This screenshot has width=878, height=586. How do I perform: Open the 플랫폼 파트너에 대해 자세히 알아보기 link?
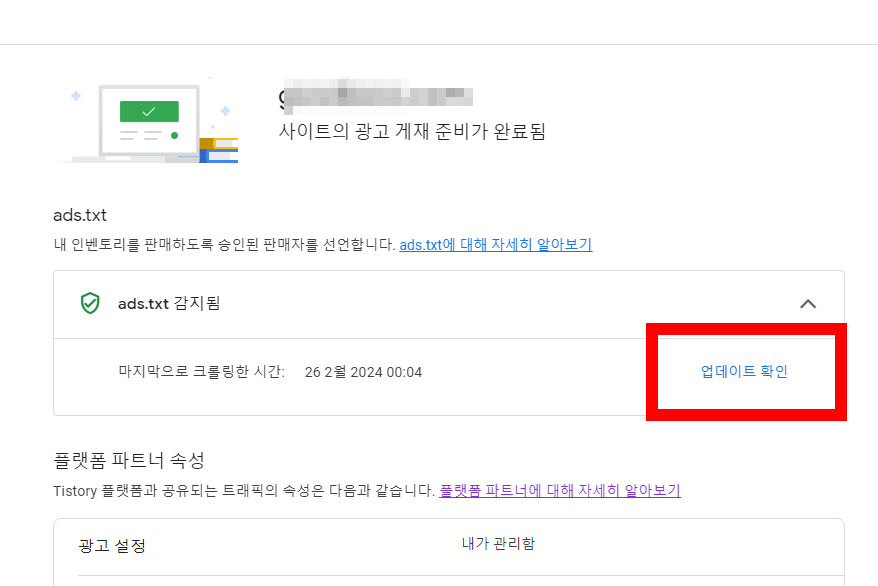pyautogui.click(x=561, y=490)
